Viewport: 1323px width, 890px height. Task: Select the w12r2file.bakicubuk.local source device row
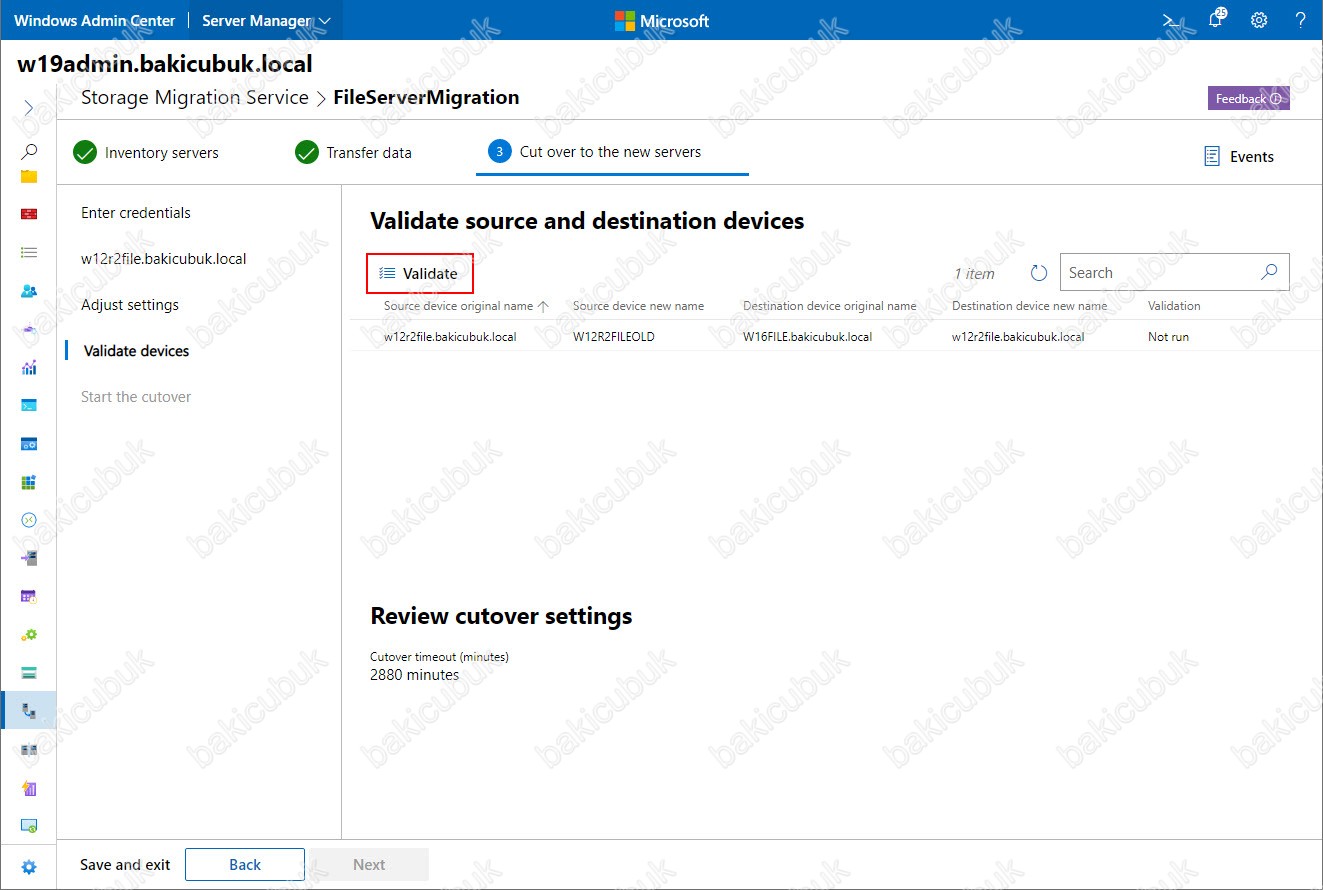[836, 336]
